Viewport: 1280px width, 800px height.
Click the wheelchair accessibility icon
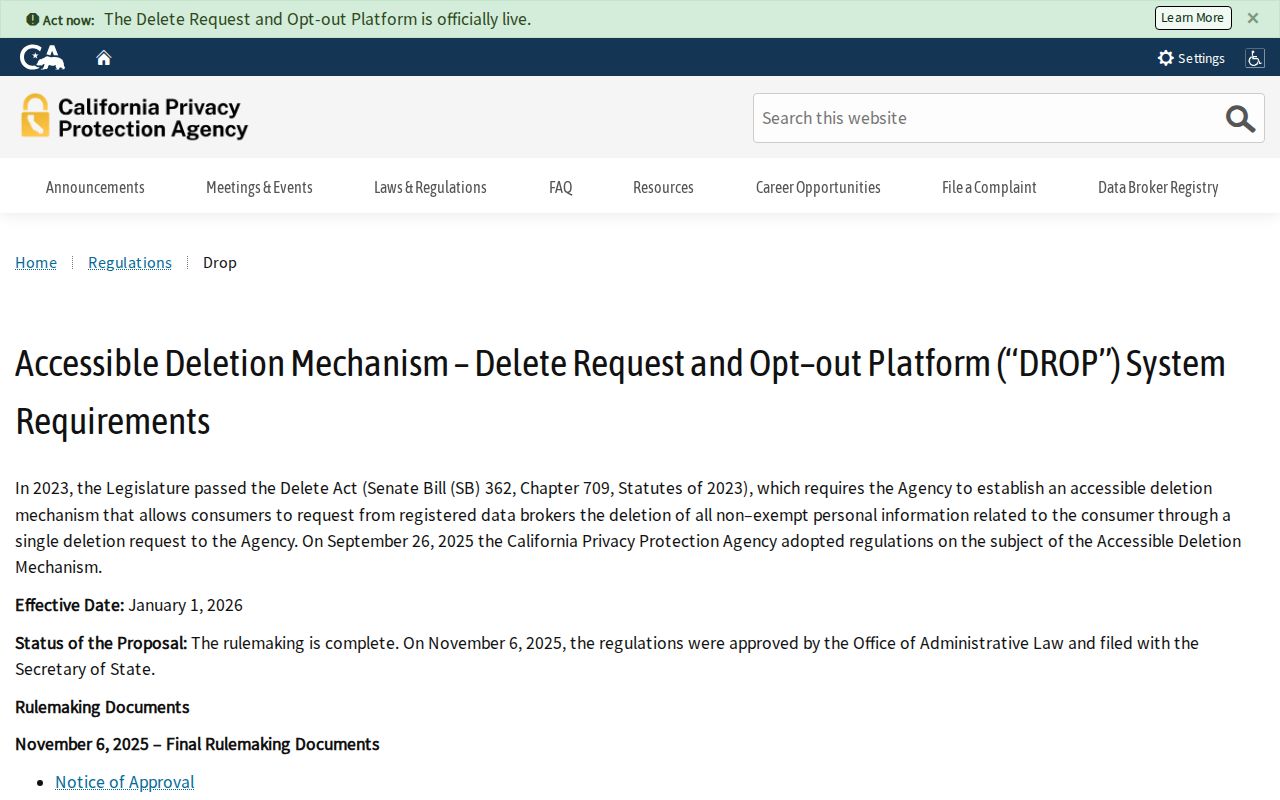click(1254, 58)
